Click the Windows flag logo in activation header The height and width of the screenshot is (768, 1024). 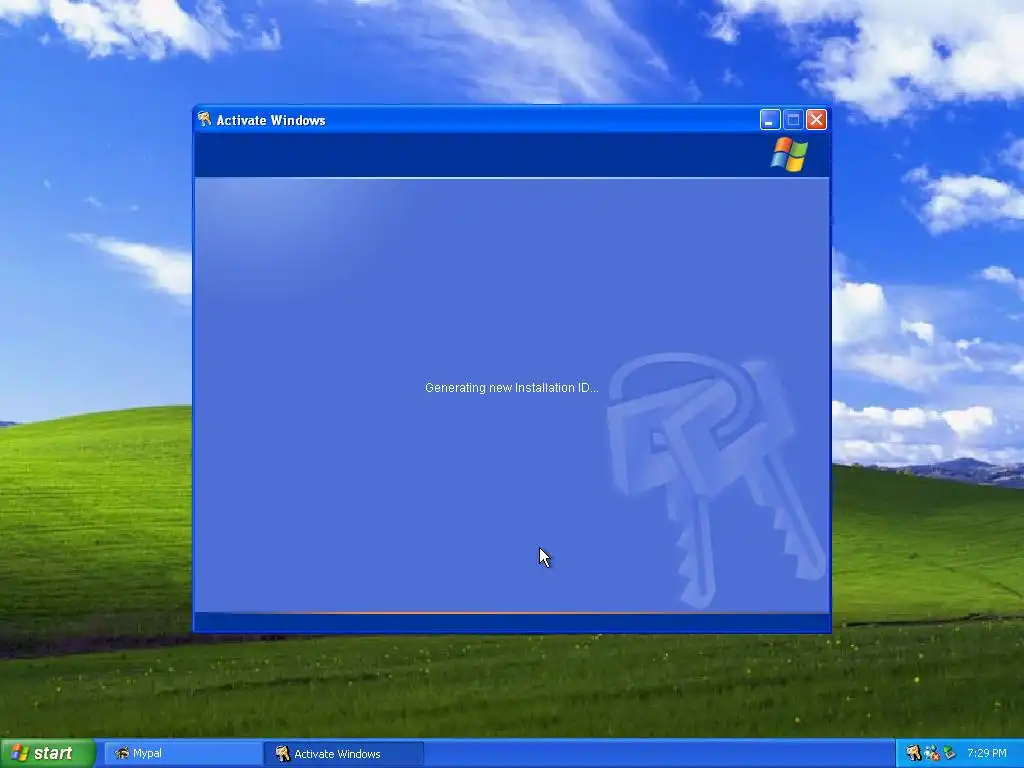point(789,155)
